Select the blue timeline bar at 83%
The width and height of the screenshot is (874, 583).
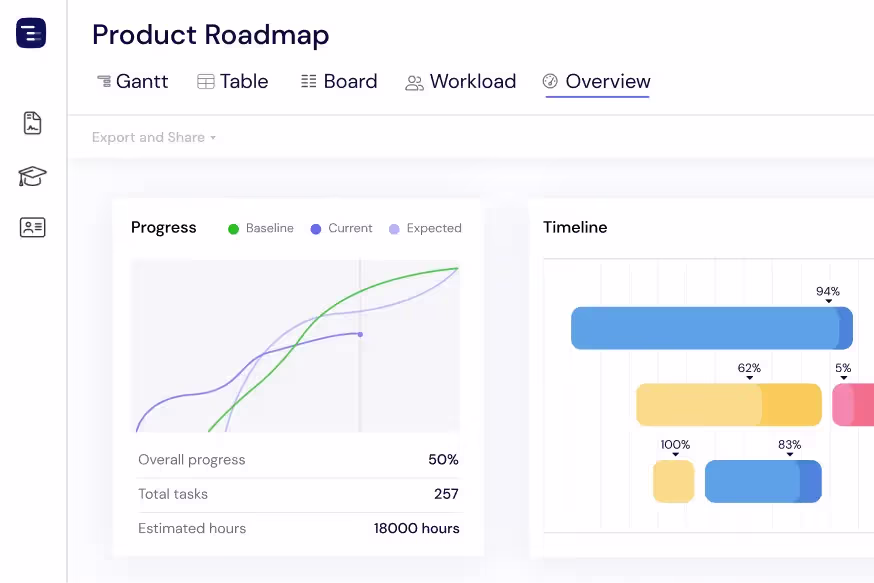(763, 481)
